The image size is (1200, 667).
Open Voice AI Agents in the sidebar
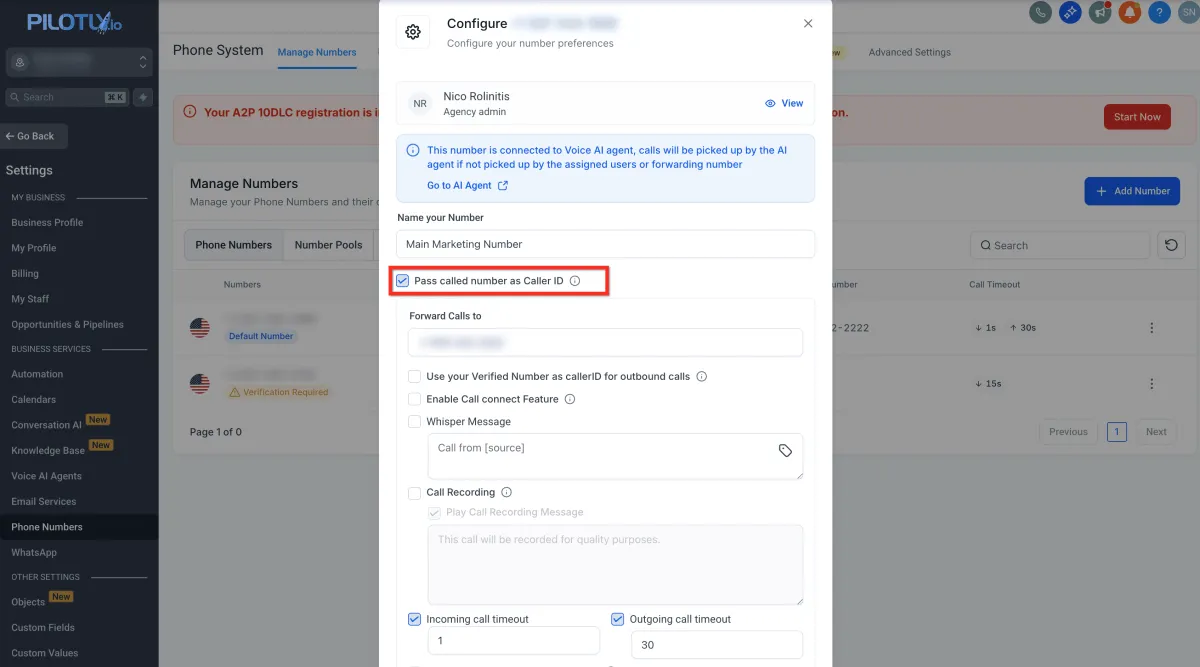tap(46, 476)
